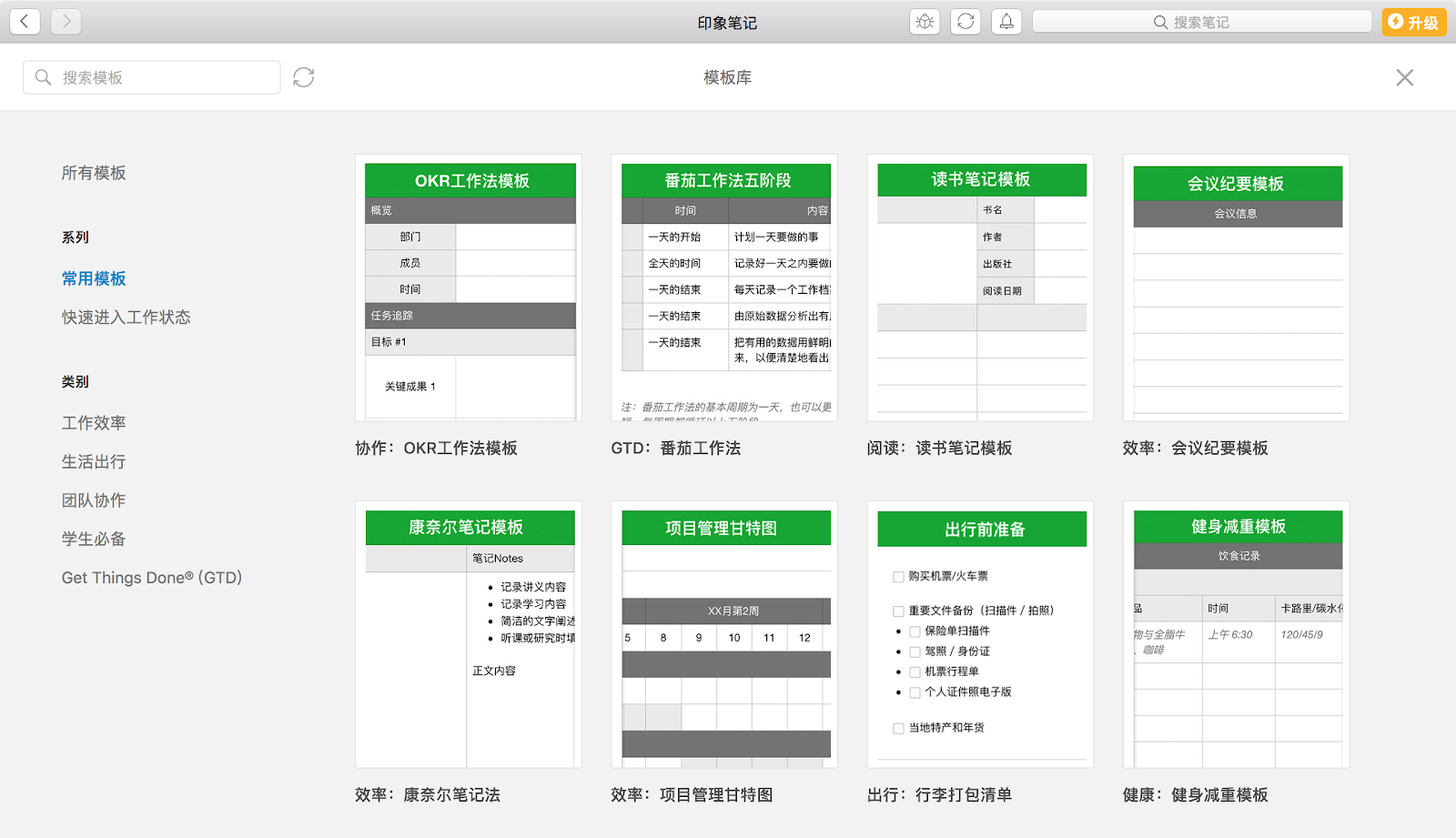Click caption 健康：健身减重模板
This screenshot has height=838, width=1456.
click(1195, 795)
